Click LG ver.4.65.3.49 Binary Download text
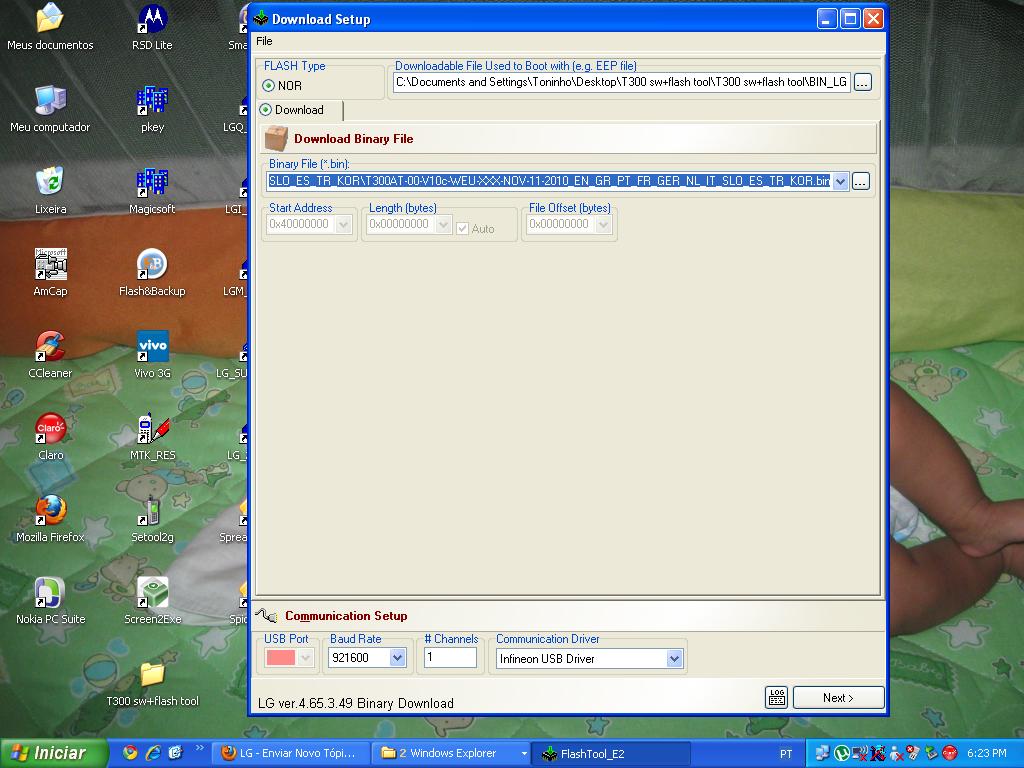Image resolution: width=1024 pixels, height=768 pixels. point(356,703)
